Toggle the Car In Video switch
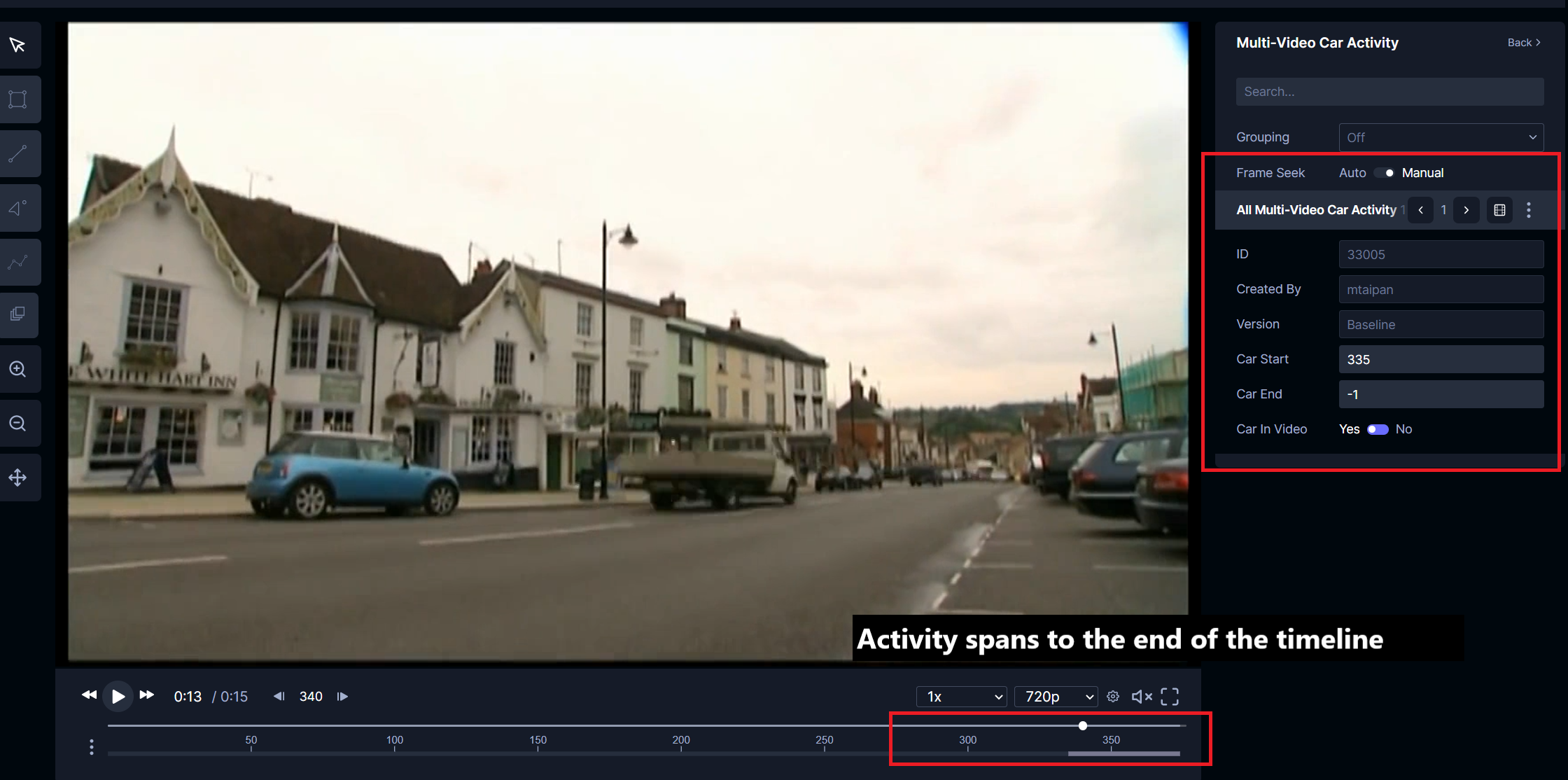Viewport: 1568px width, 780px height. [1377, 429]
